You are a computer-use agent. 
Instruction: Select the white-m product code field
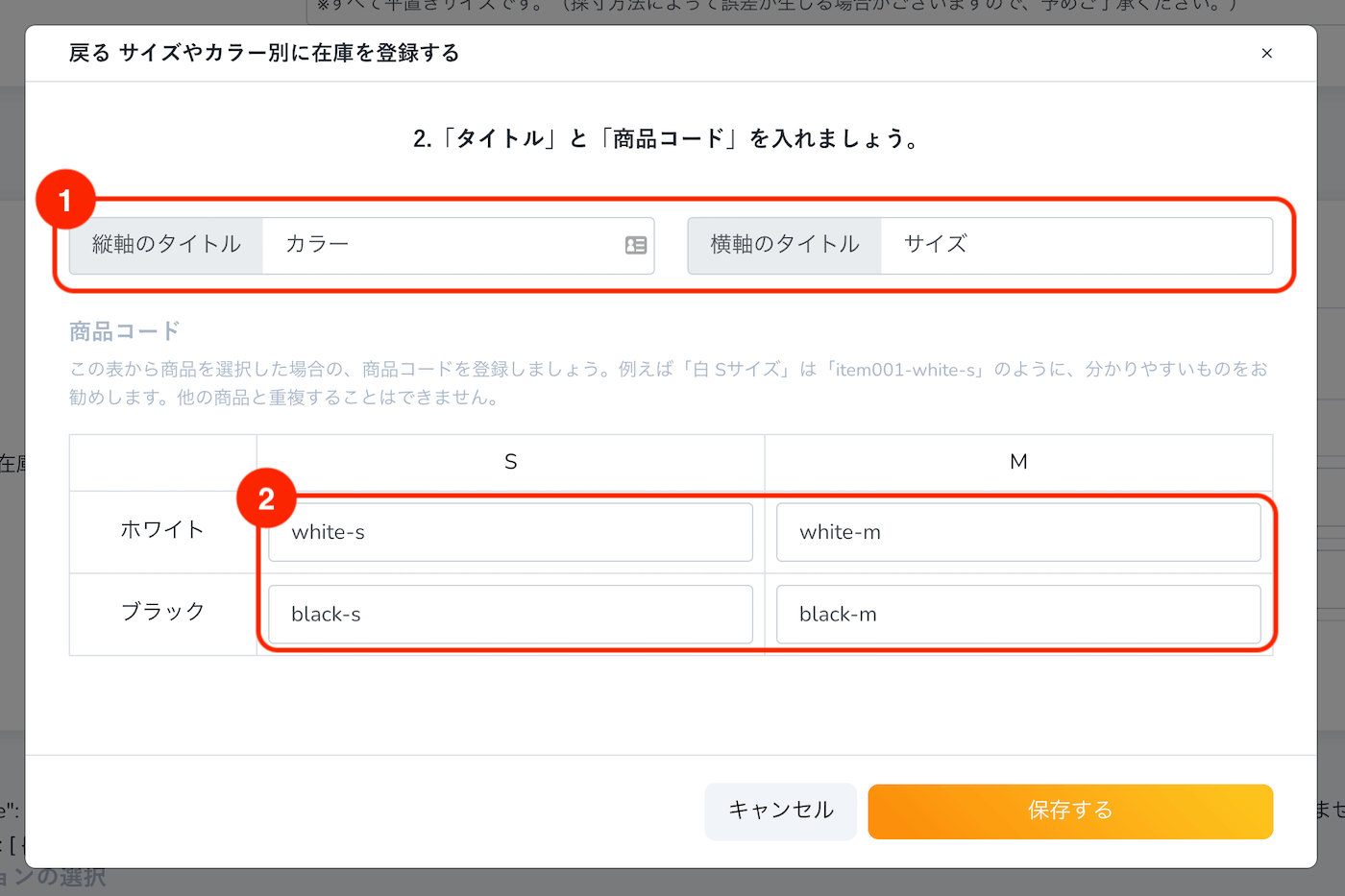point(1018,532)
